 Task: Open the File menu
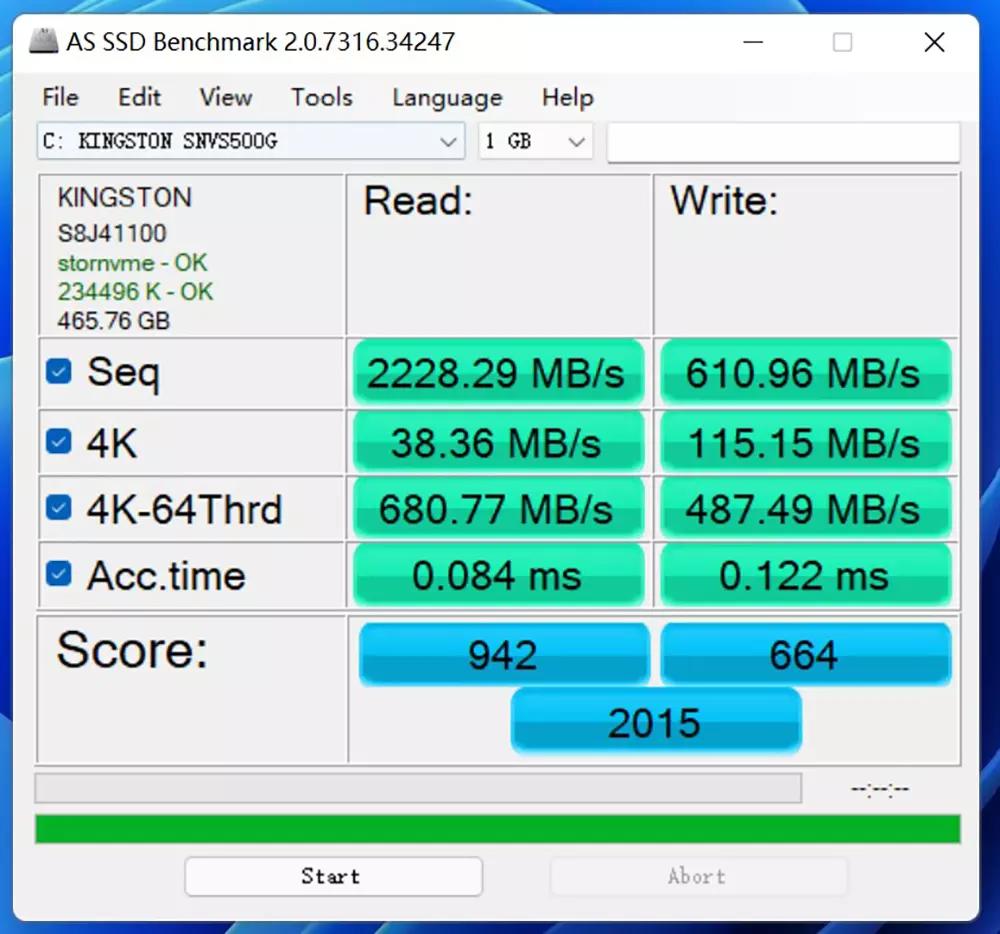point(61,98)
